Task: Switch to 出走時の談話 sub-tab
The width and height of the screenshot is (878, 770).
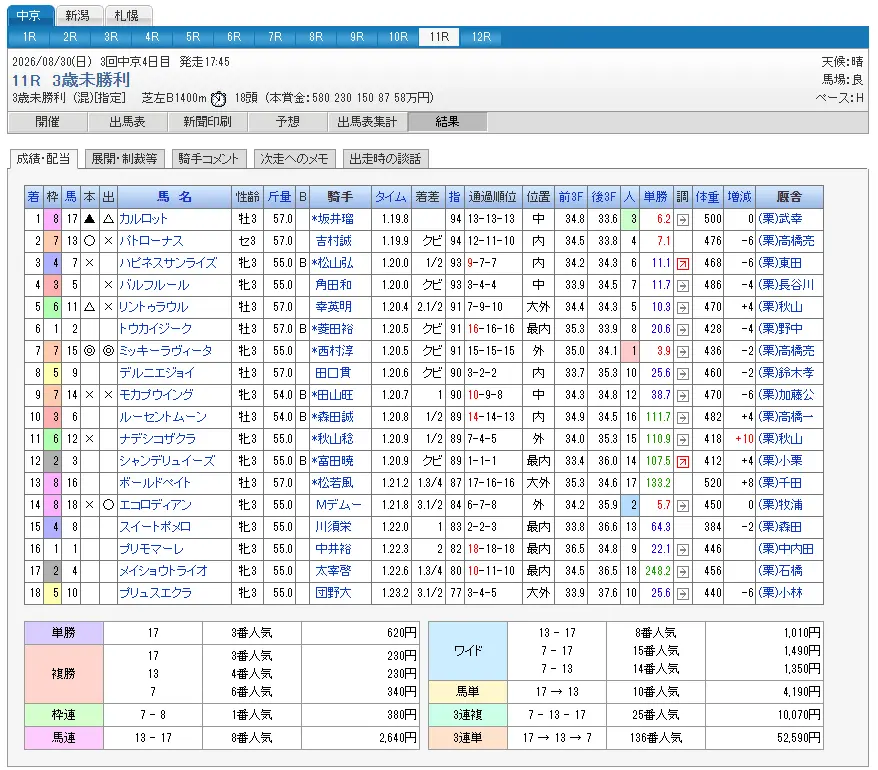Action: click(x=385, y=159)
